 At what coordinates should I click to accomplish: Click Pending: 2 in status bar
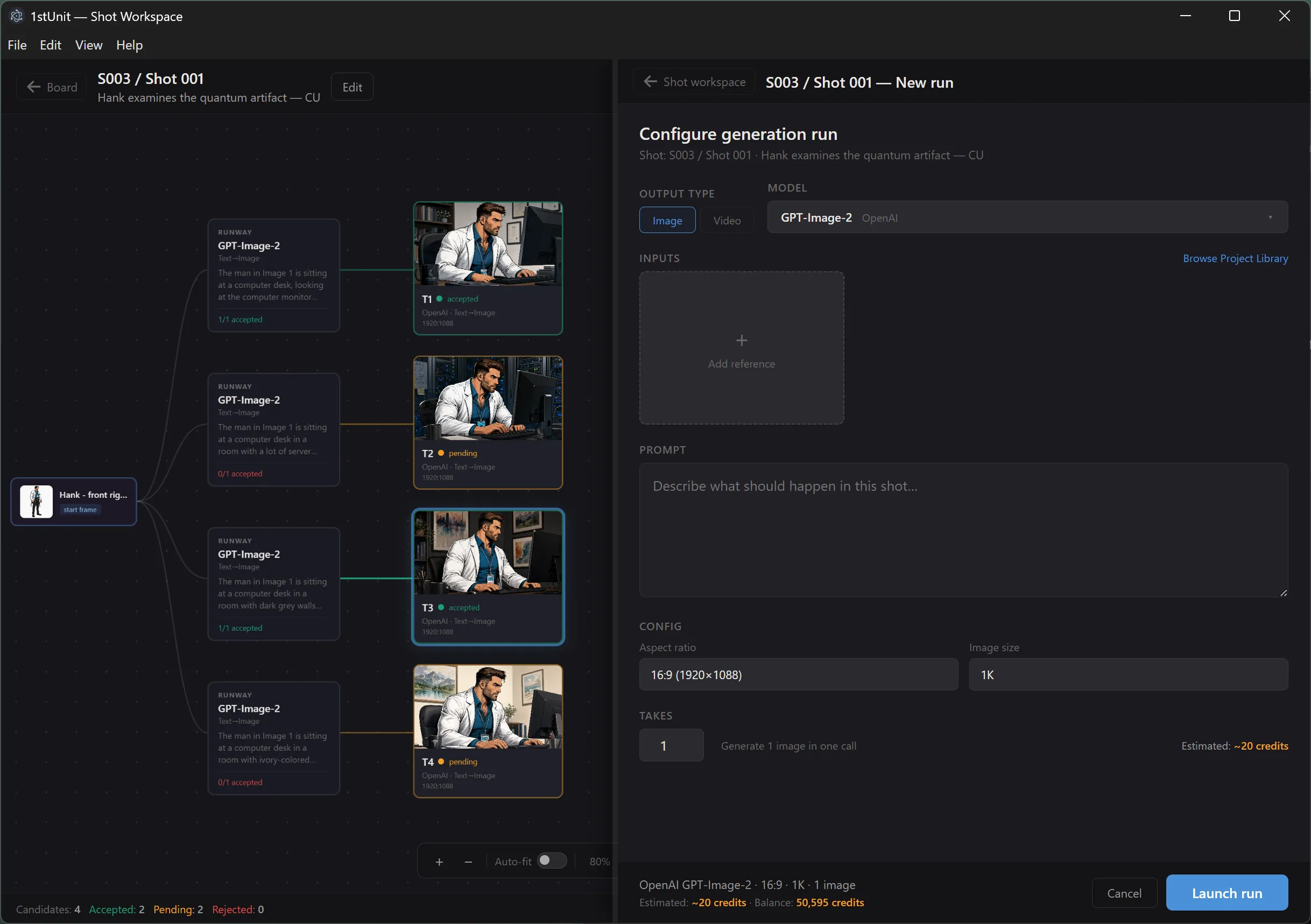pyautogui.click(x=178, y=909)
